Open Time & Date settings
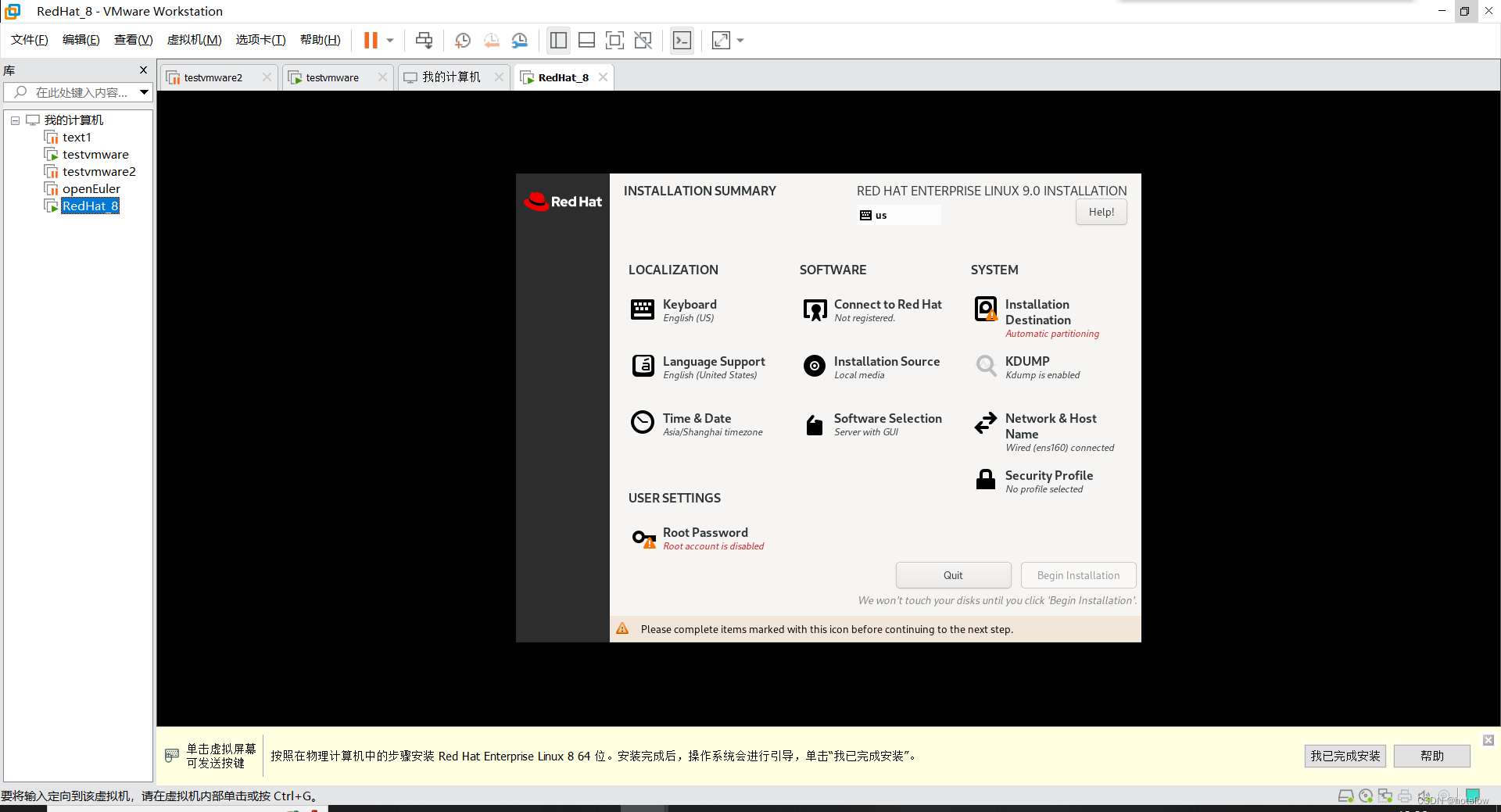 tap(696, 424)
